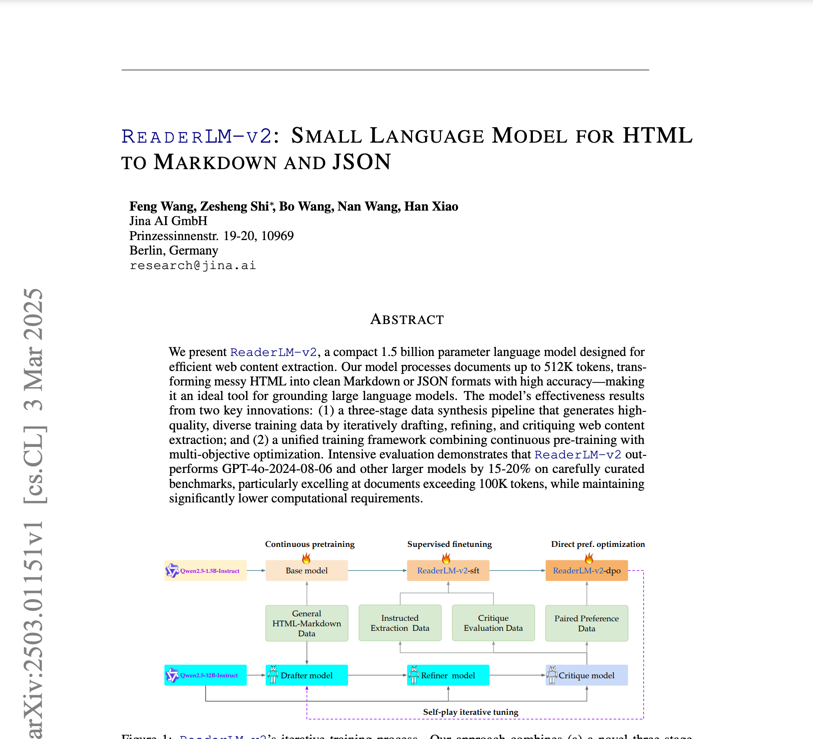
Task: Open the research@jina.ai email link
Action: 192,265
